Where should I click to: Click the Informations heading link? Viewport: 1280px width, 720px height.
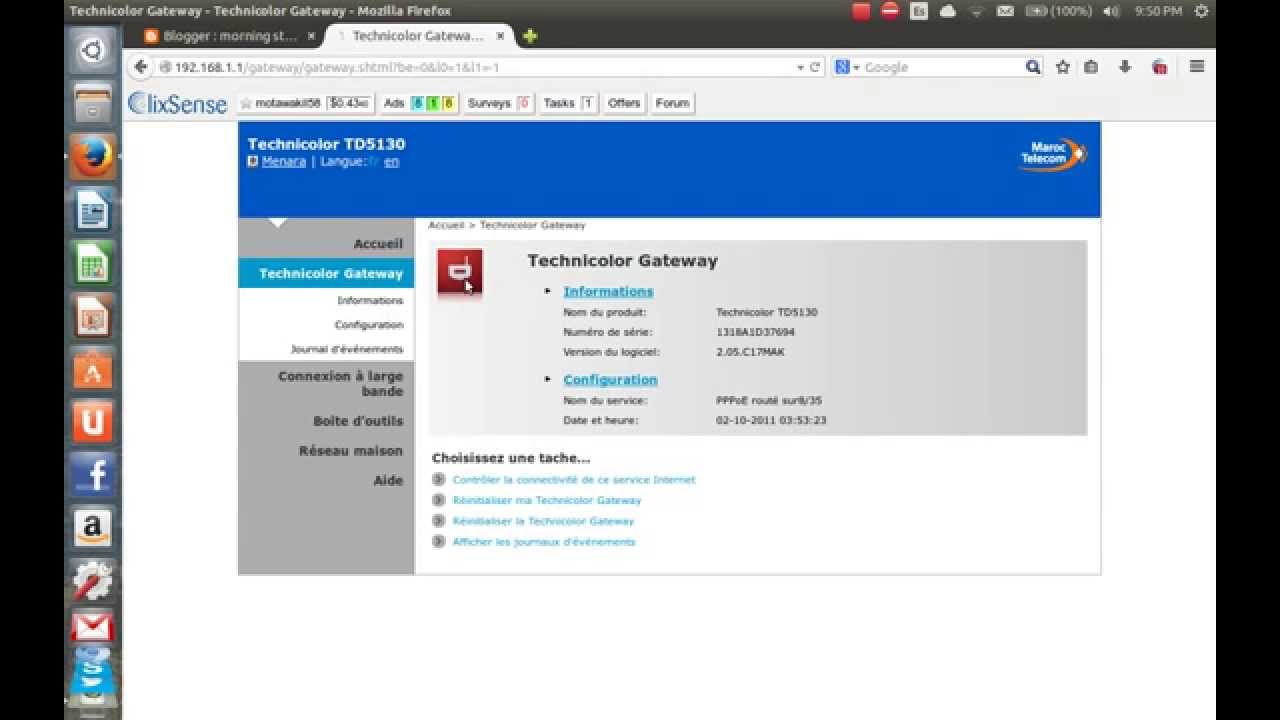tap(608, 291)
